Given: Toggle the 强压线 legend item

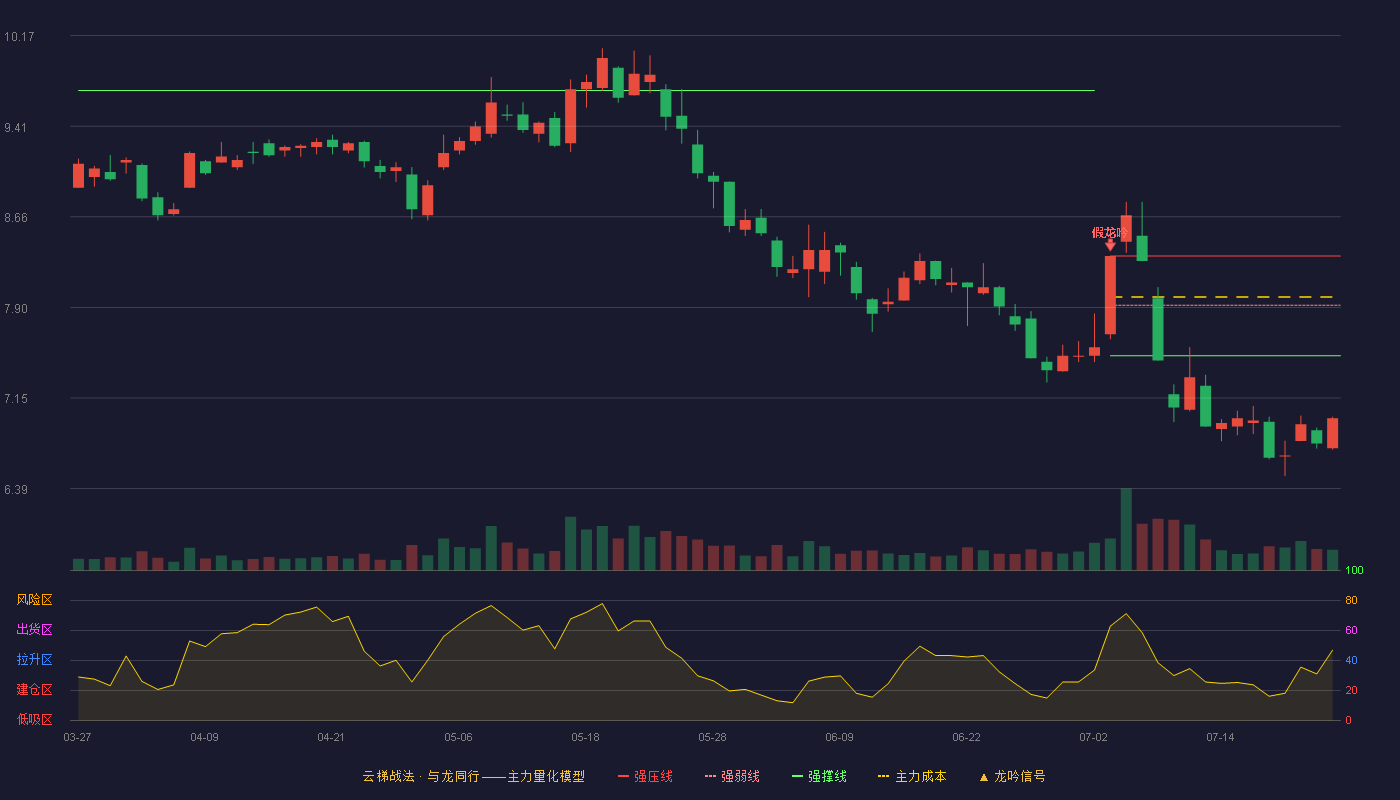Looking at the screenshot, I should (x=645, y=776).
